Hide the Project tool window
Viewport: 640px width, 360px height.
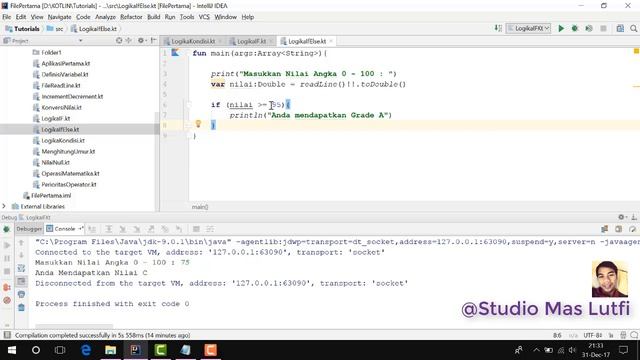click(153, 40)
